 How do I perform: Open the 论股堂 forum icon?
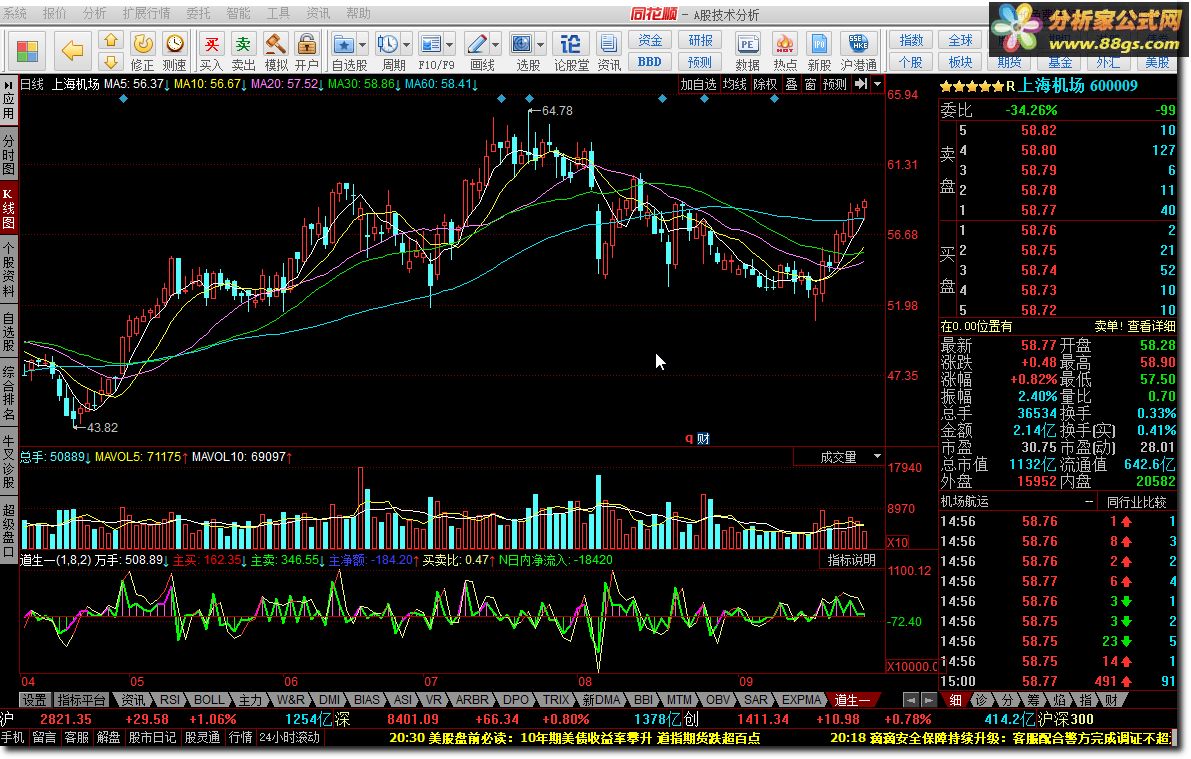(x=570, y=44)
